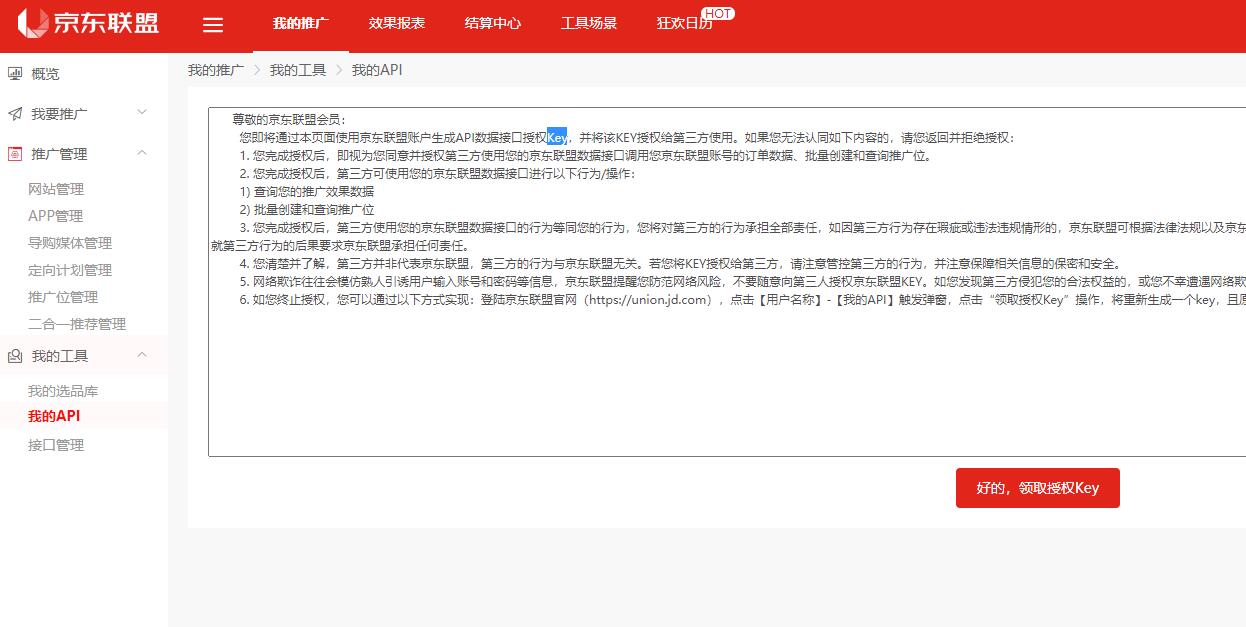
Task: Open the 我的推广 tab
Action: (300, 23)
